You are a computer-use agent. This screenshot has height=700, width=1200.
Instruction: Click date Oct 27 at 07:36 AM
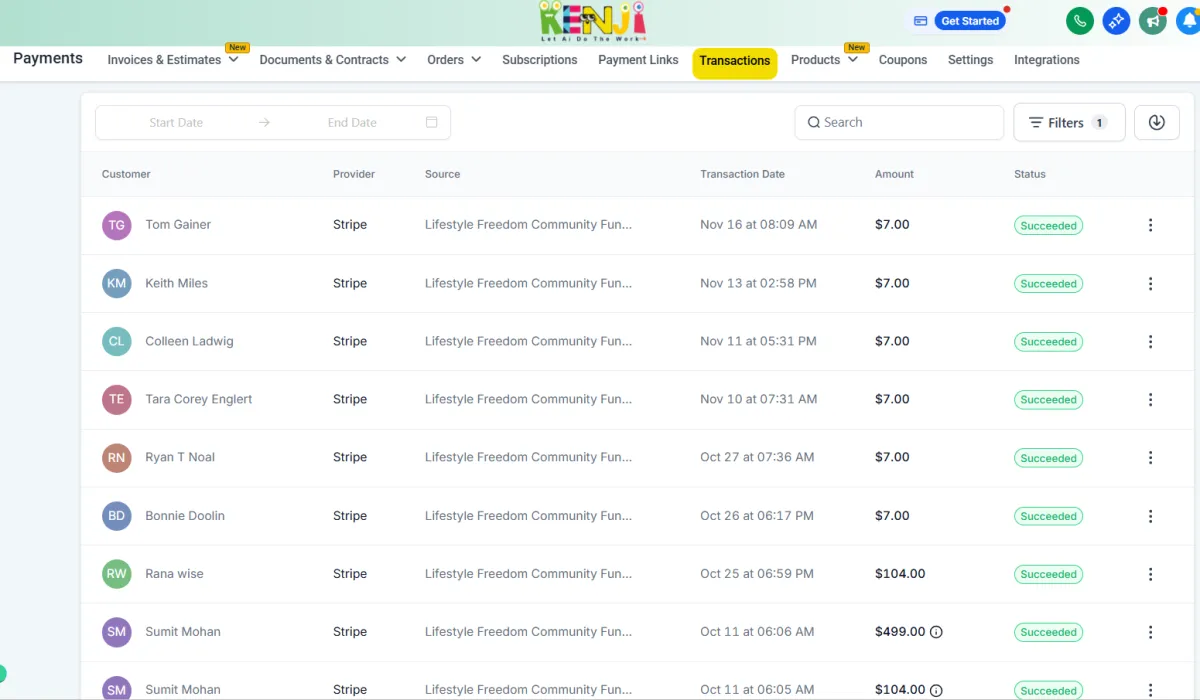[x=757, y=457]
